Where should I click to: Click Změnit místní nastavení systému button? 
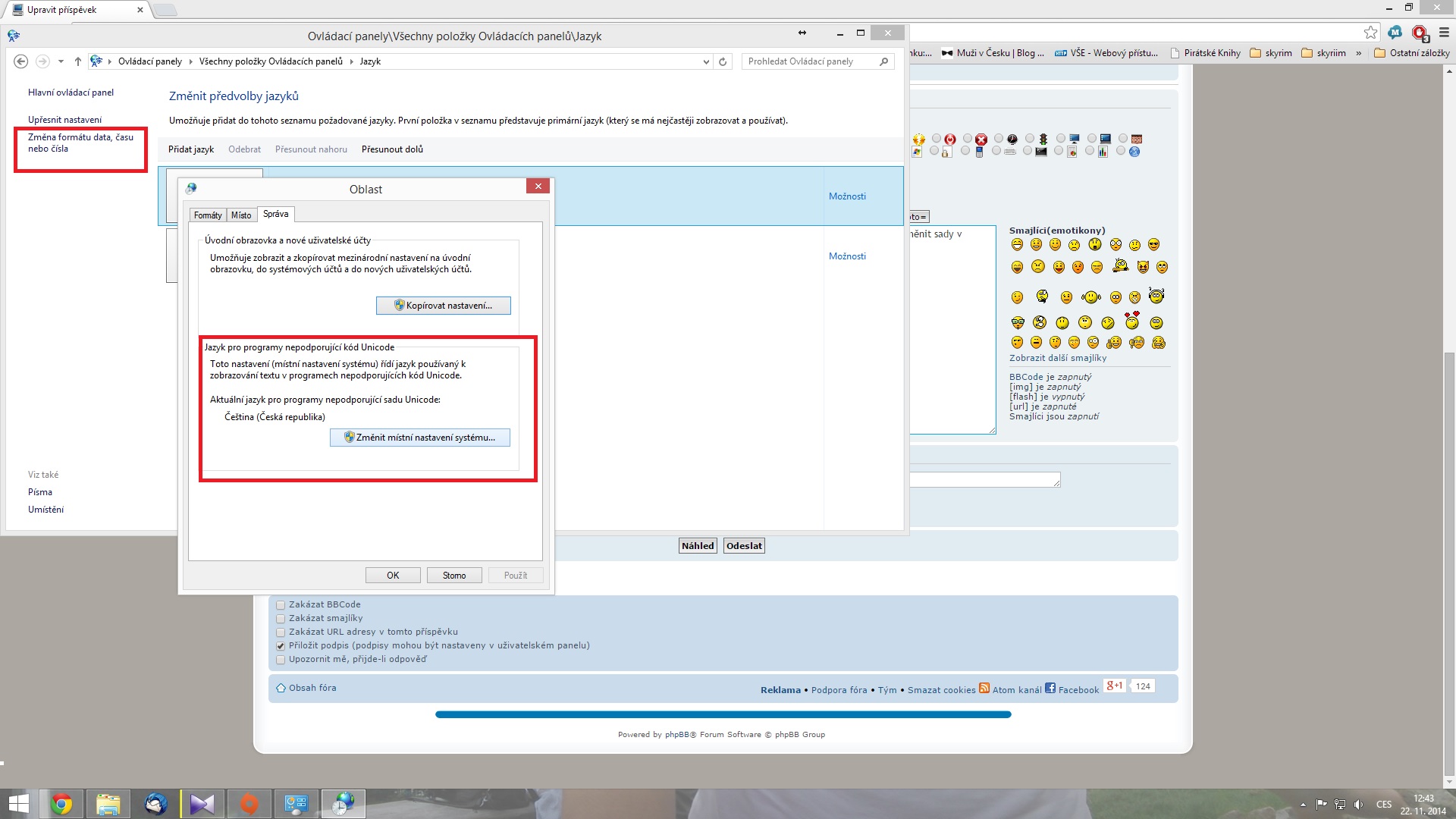point(419,438)
